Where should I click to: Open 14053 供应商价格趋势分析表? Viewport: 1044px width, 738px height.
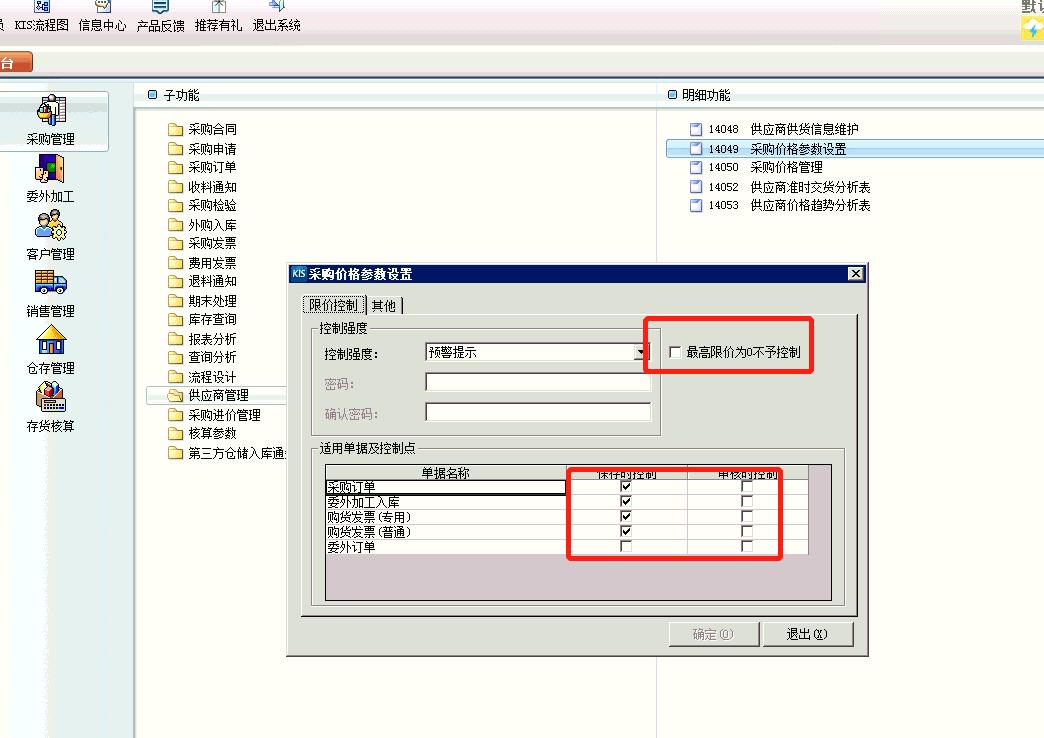(x=780, y=205)
